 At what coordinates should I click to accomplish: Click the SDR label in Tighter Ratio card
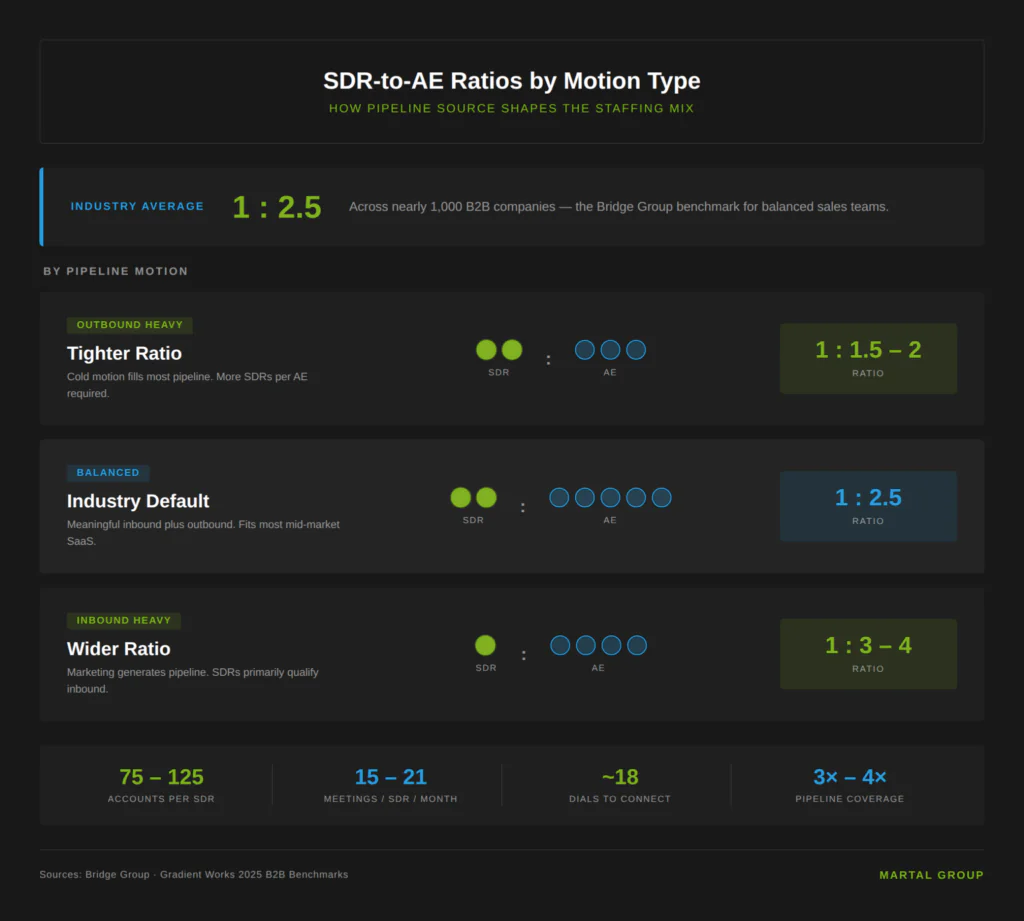coord(498,372)
